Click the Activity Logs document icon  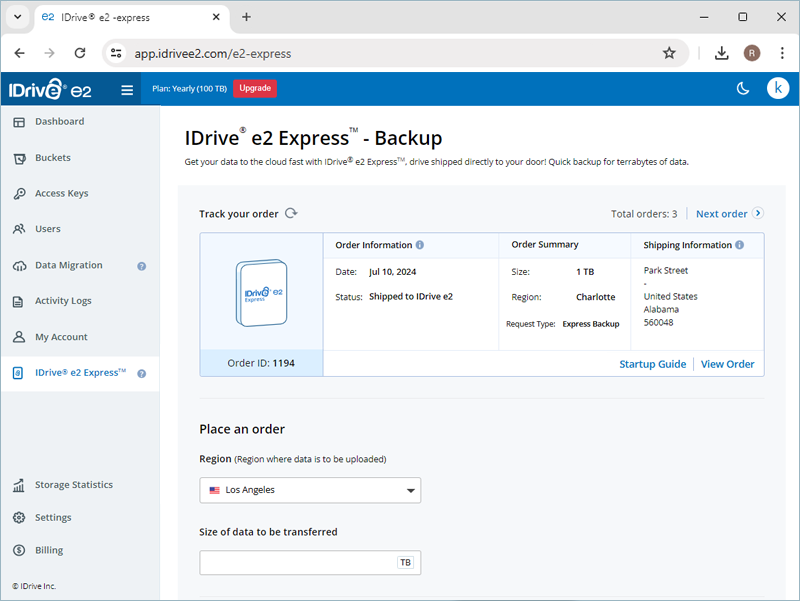tap(18, 302)
